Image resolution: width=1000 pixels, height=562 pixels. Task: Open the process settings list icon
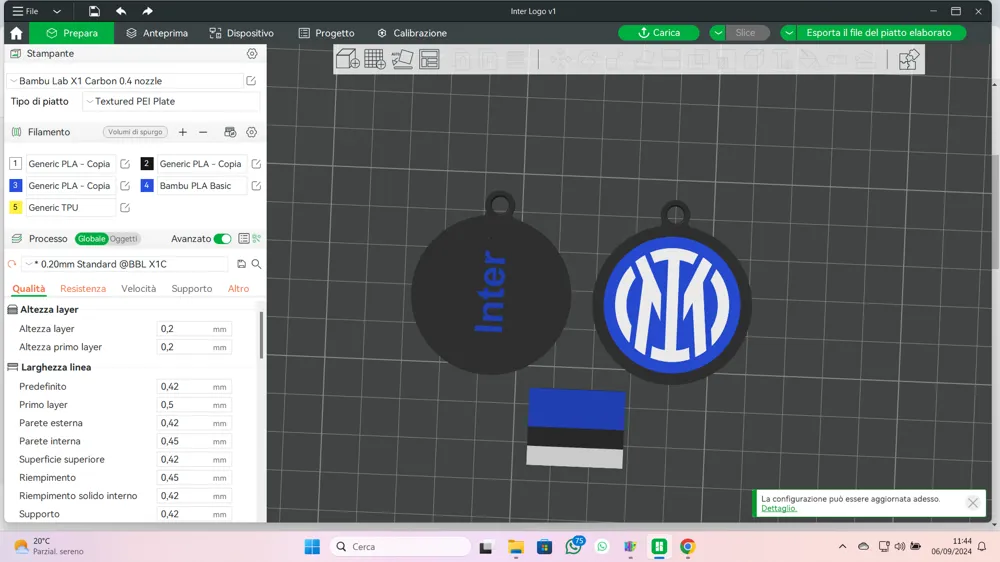pos(244,239)
